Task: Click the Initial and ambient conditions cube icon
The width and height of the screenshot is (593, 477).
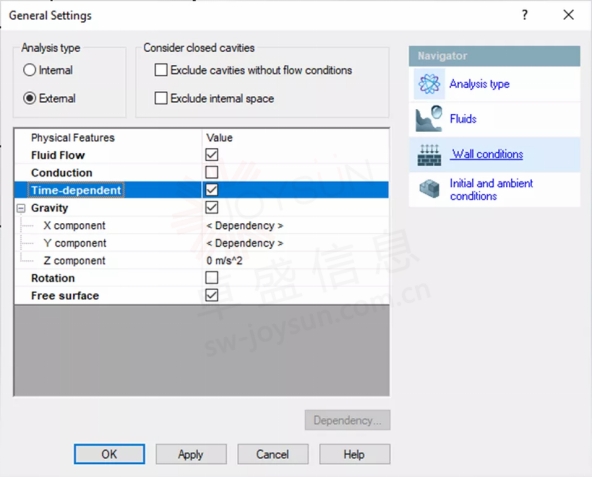Action: (429, 188)
